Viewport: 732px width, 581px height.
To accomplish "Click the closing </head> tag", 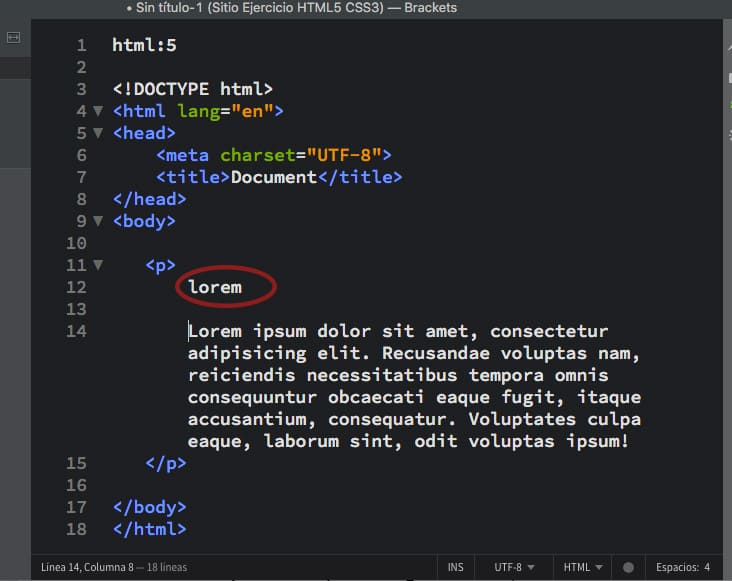I will point(149,199).
